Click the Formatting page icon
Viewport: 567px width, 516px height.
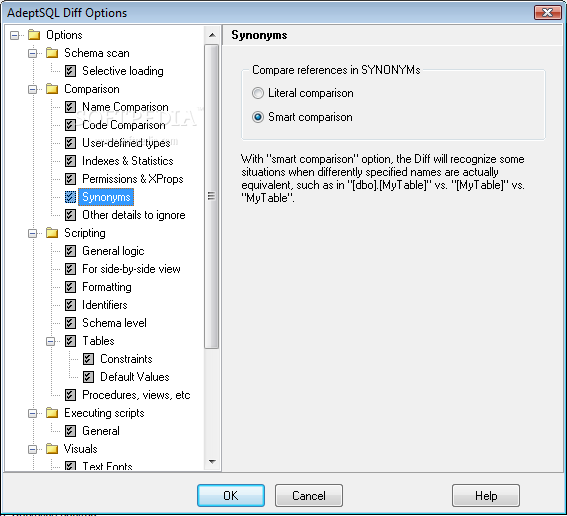click(70, 287)
